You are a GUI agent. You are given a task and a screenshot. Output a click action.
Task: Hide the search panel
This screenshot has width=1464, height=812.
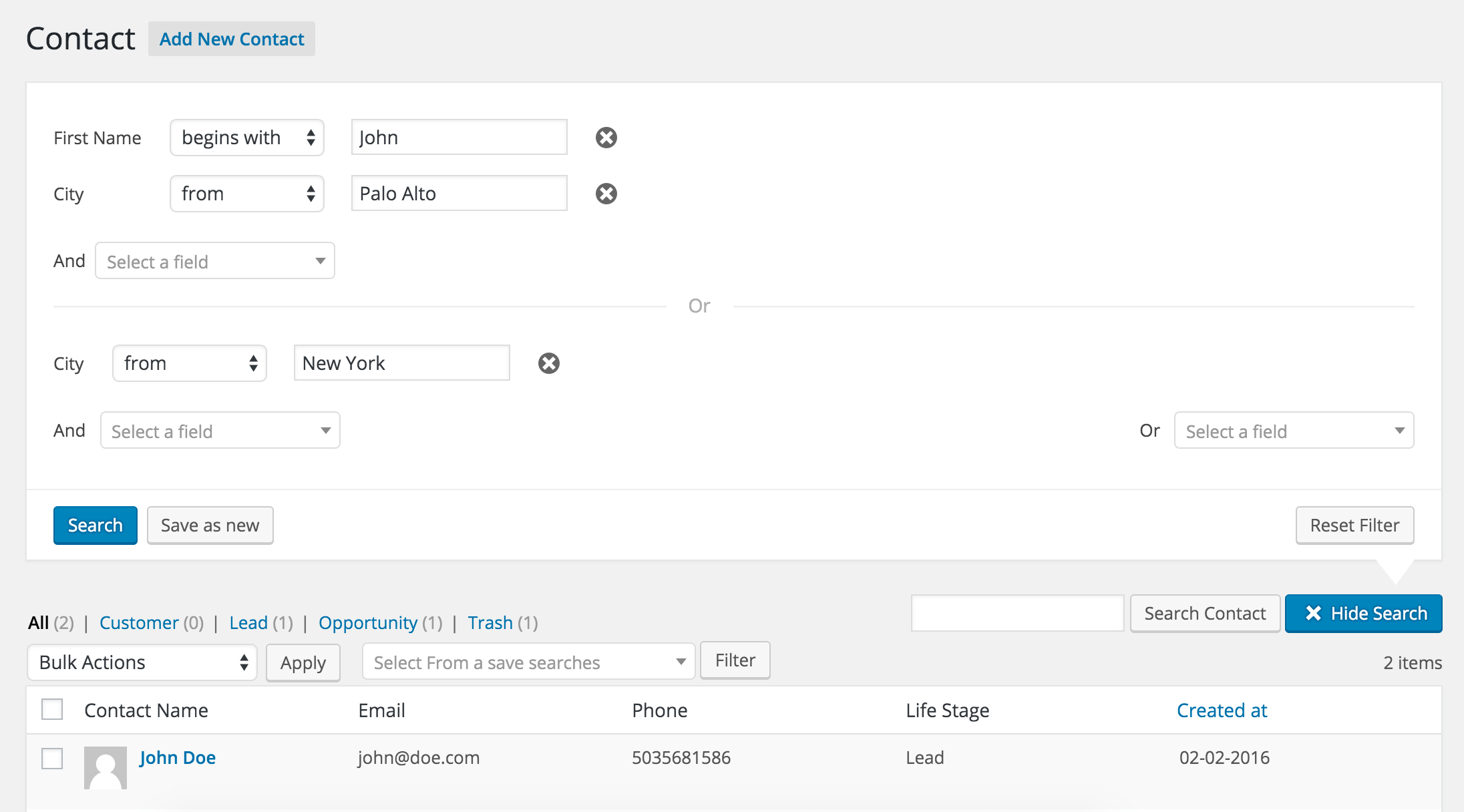(1363, 613)
